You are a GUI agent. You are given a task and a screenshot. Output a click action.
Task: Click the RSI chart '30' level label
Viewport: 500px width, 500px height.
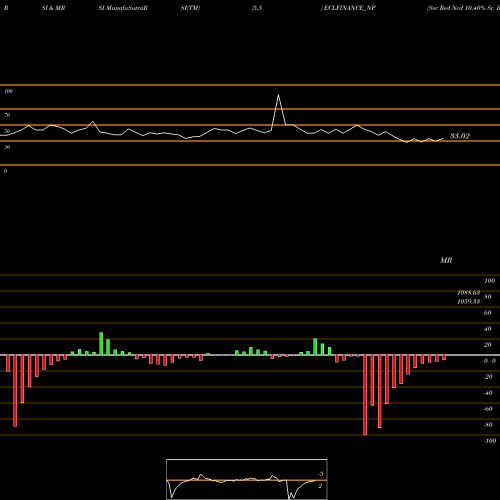7,147
